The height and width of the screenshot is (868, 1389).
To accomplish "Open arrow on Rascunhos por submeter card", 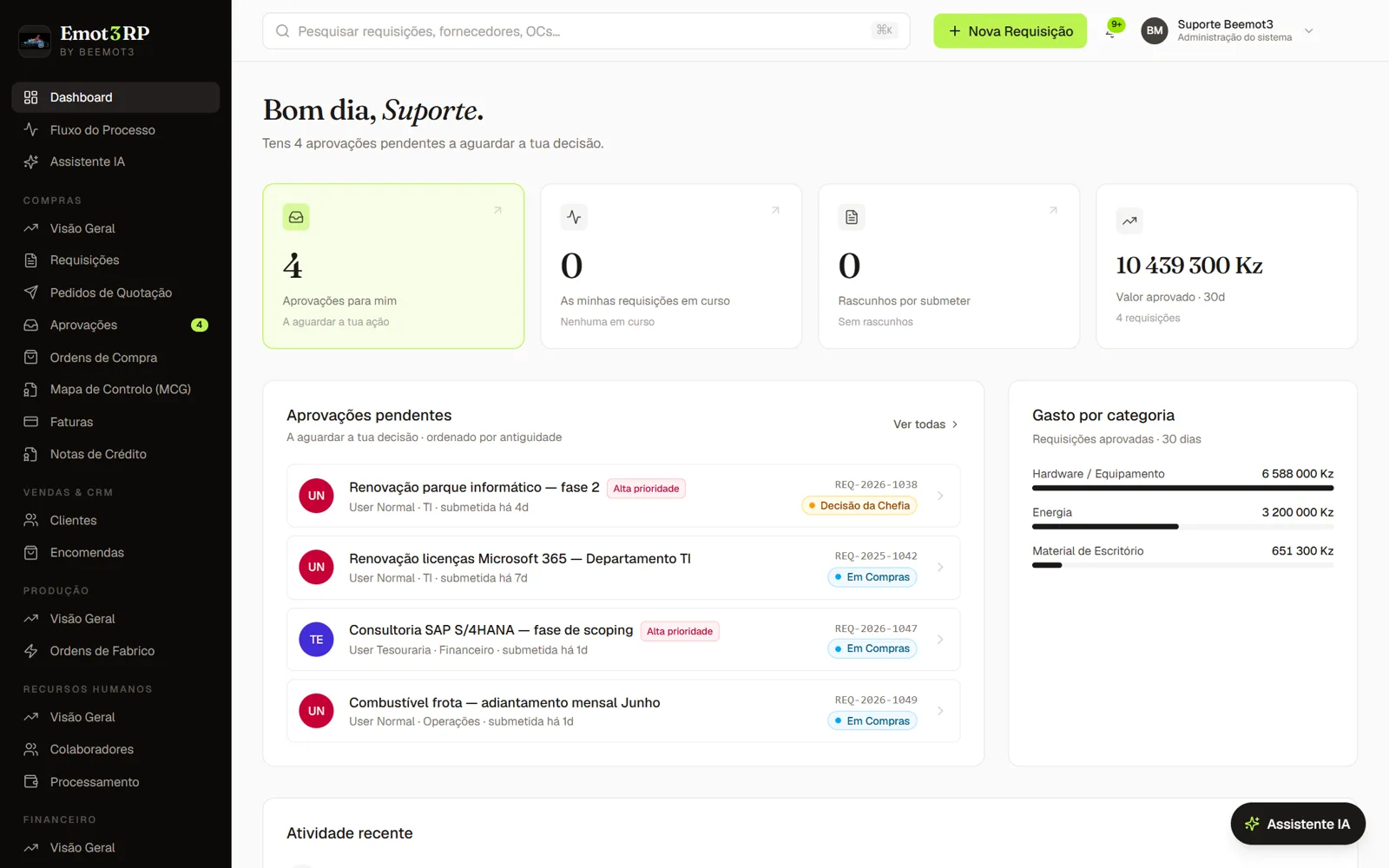I will (1053, 210).
